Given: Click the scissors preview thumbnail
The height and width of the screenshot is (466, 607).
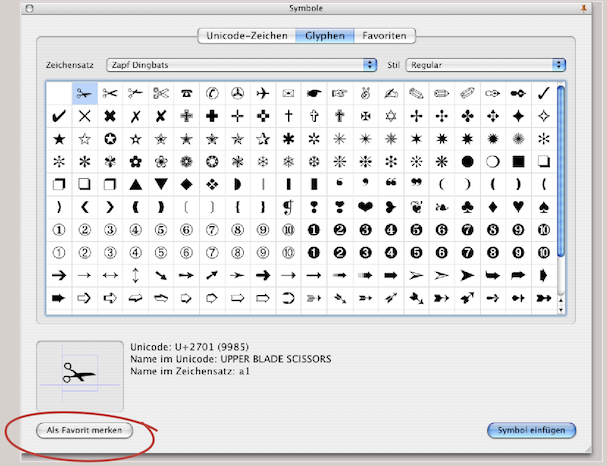Looking at the screenshot, I should click(79, 376).
